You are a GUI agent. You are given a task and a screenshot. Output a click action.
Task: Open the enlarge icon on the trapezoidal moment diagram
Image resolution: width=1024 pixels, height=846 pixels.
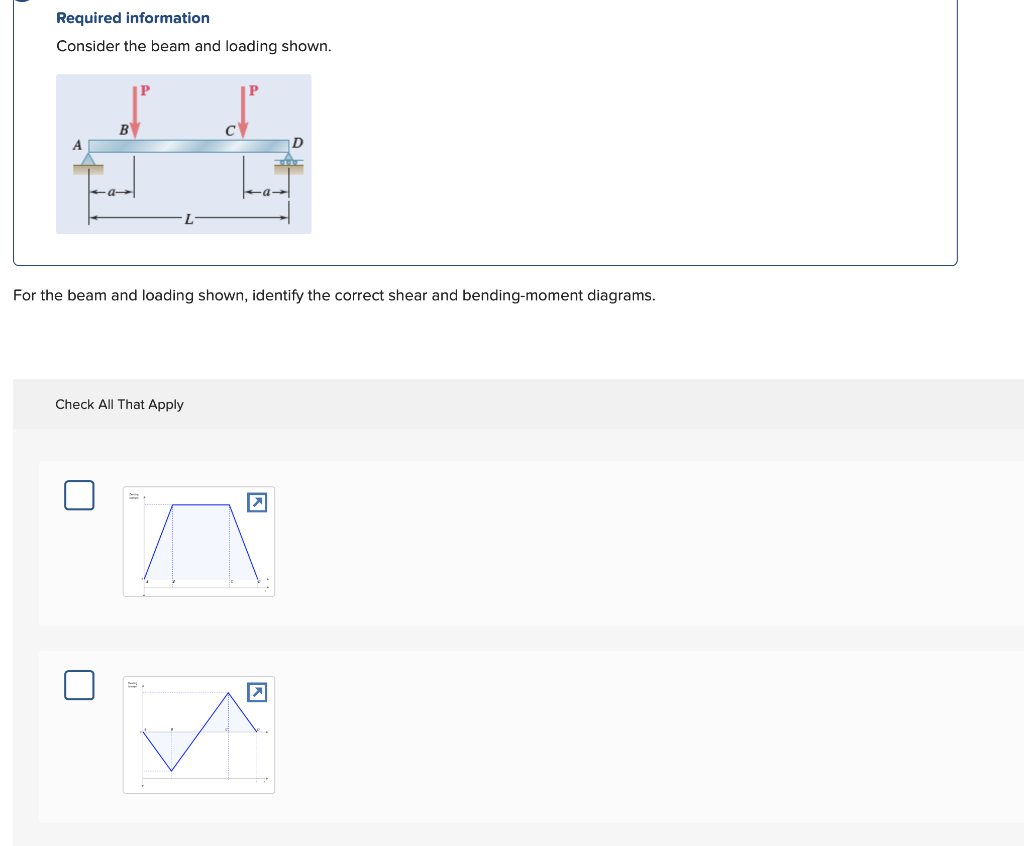pos(257,503)
